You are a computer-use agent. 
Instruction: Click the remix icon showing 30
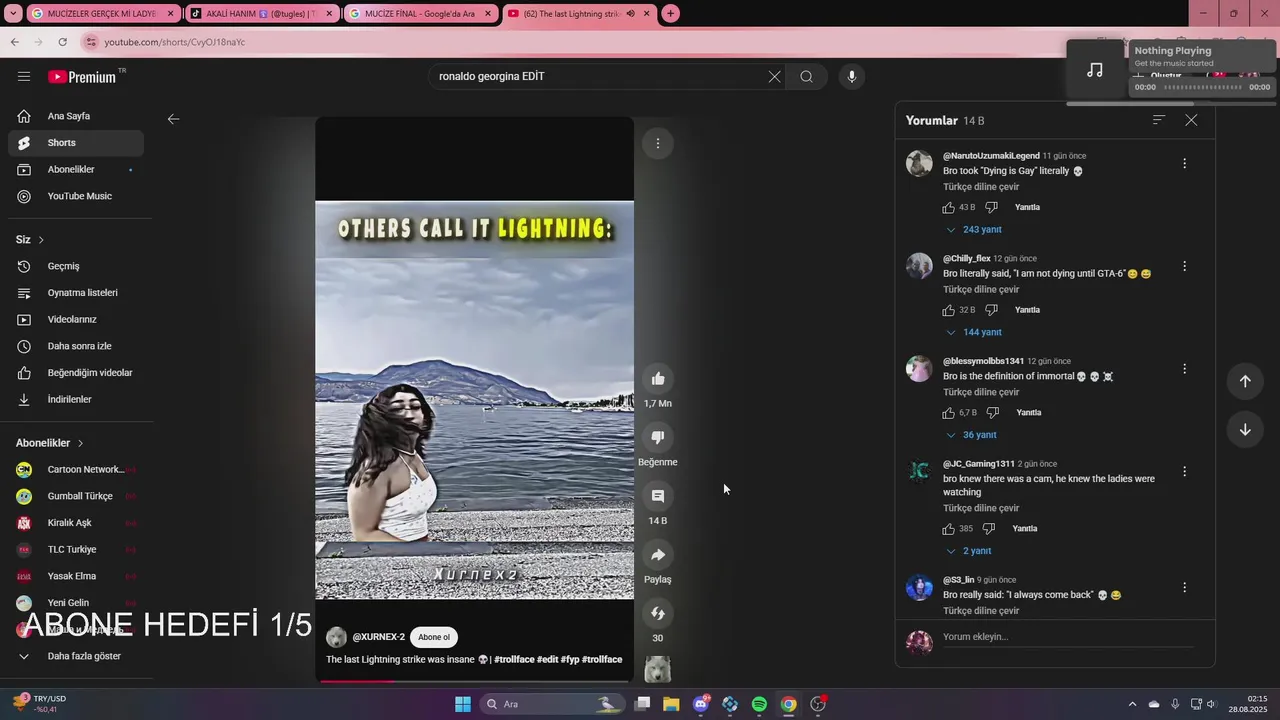point(658,613)
